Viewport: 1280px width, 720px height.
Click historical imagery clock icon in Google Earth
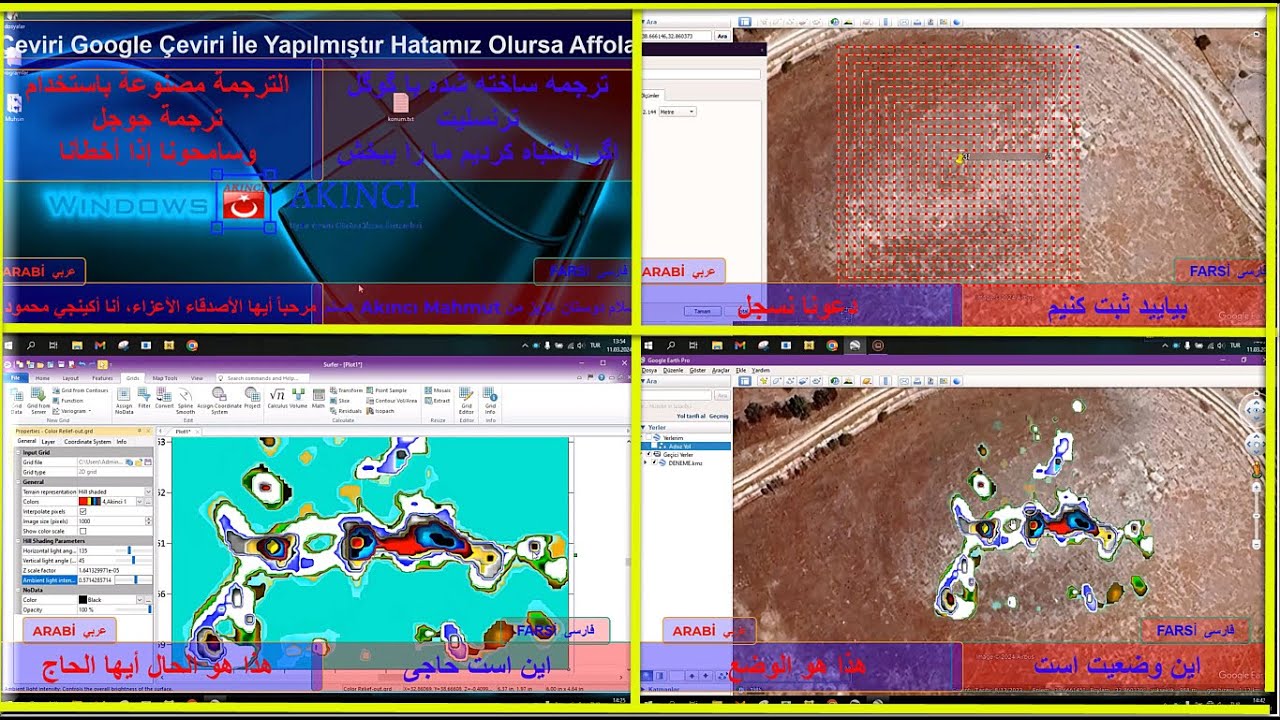pyautogui.click(x=837, y=381)
